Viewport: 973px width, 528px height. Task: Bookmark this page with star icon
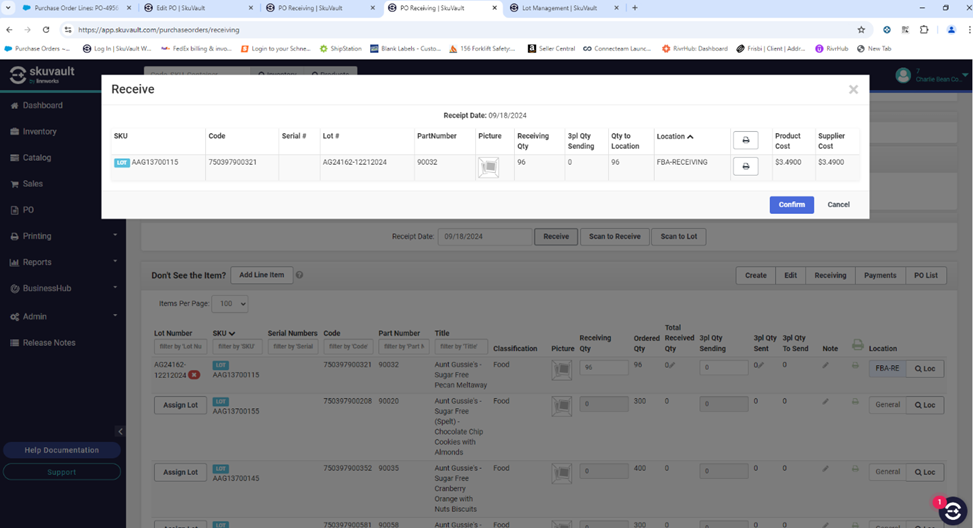click(861, 30)
